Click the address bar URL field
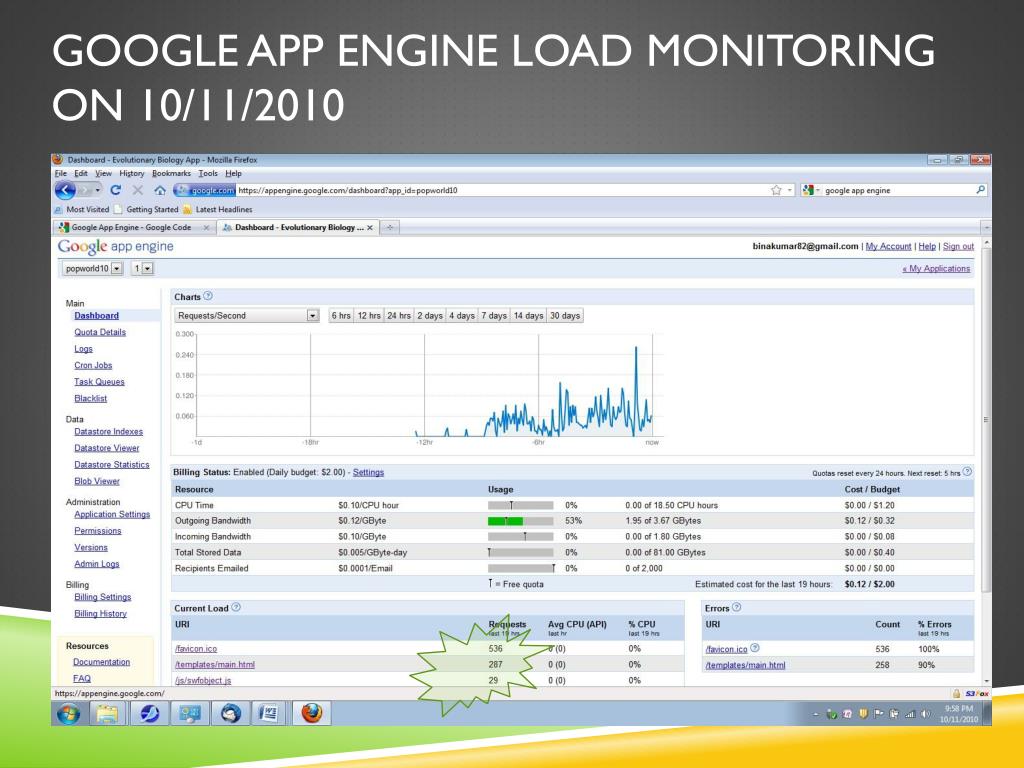This screenshot has width=1024, height=768. (x=502, y=190)
